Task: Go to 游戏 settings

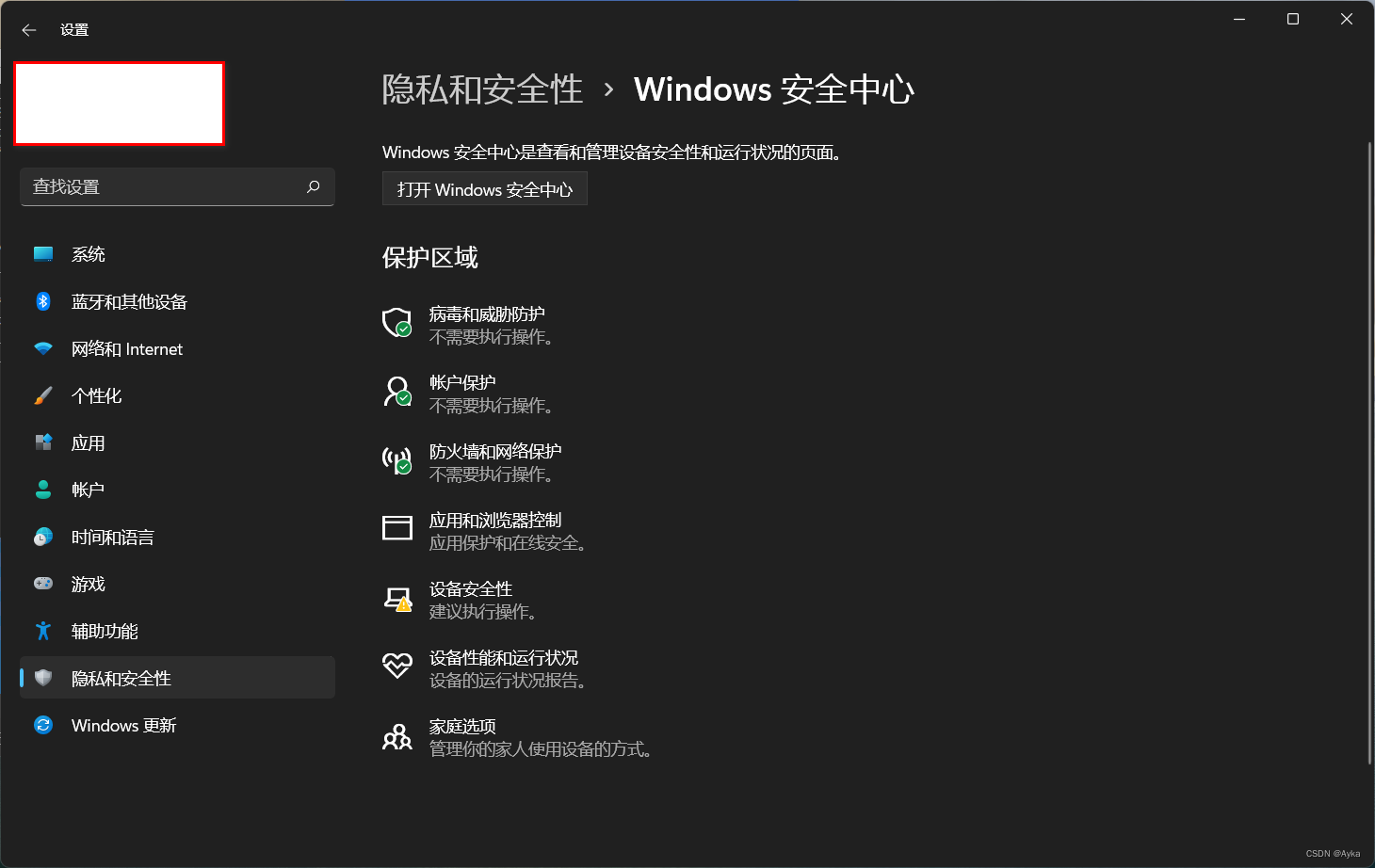Action: [177, 584]
